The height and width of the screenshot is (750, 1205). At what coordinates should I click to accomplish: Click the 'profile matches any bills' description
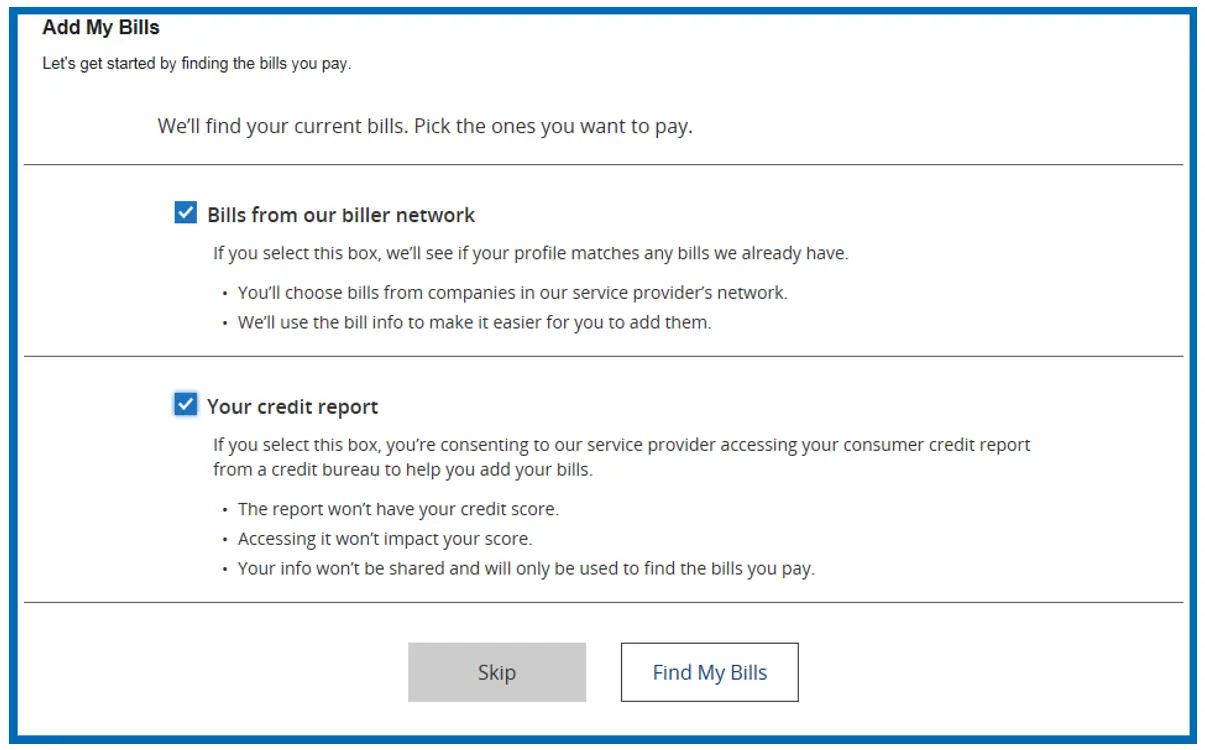click(530, 253)
